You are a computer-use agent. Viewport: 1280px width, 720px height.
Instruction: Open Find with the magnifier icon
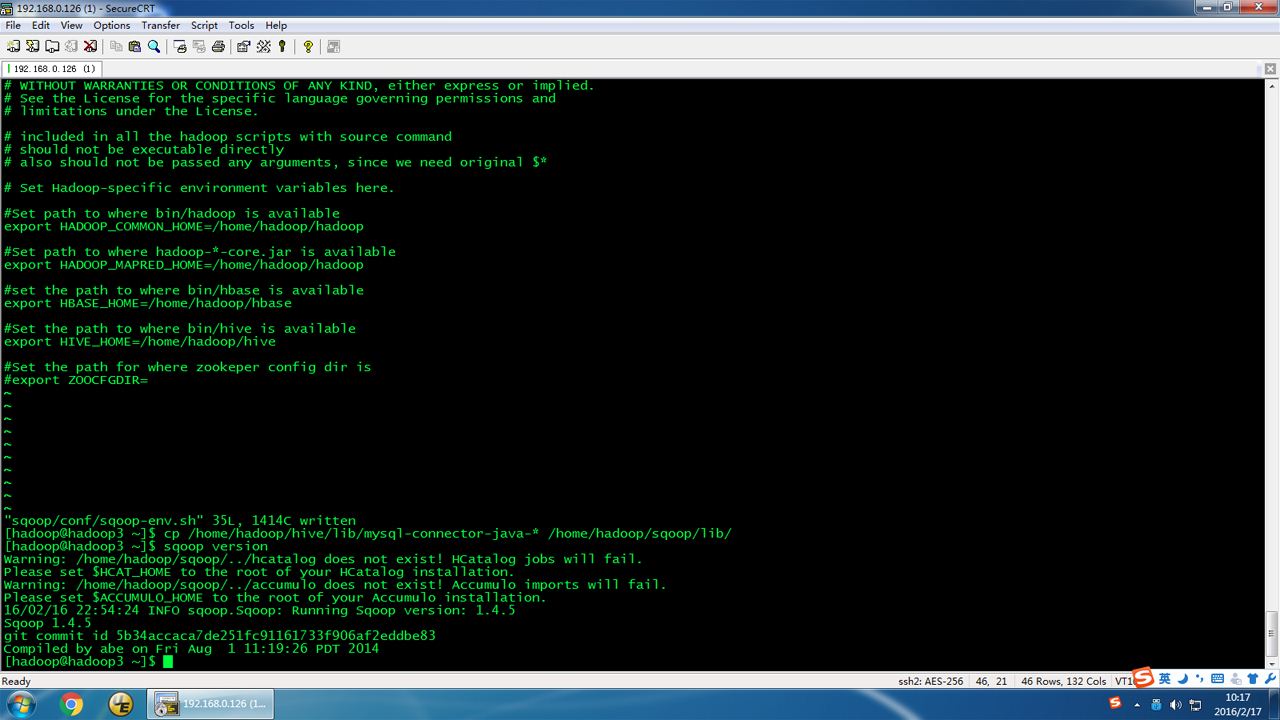(154, 46)
